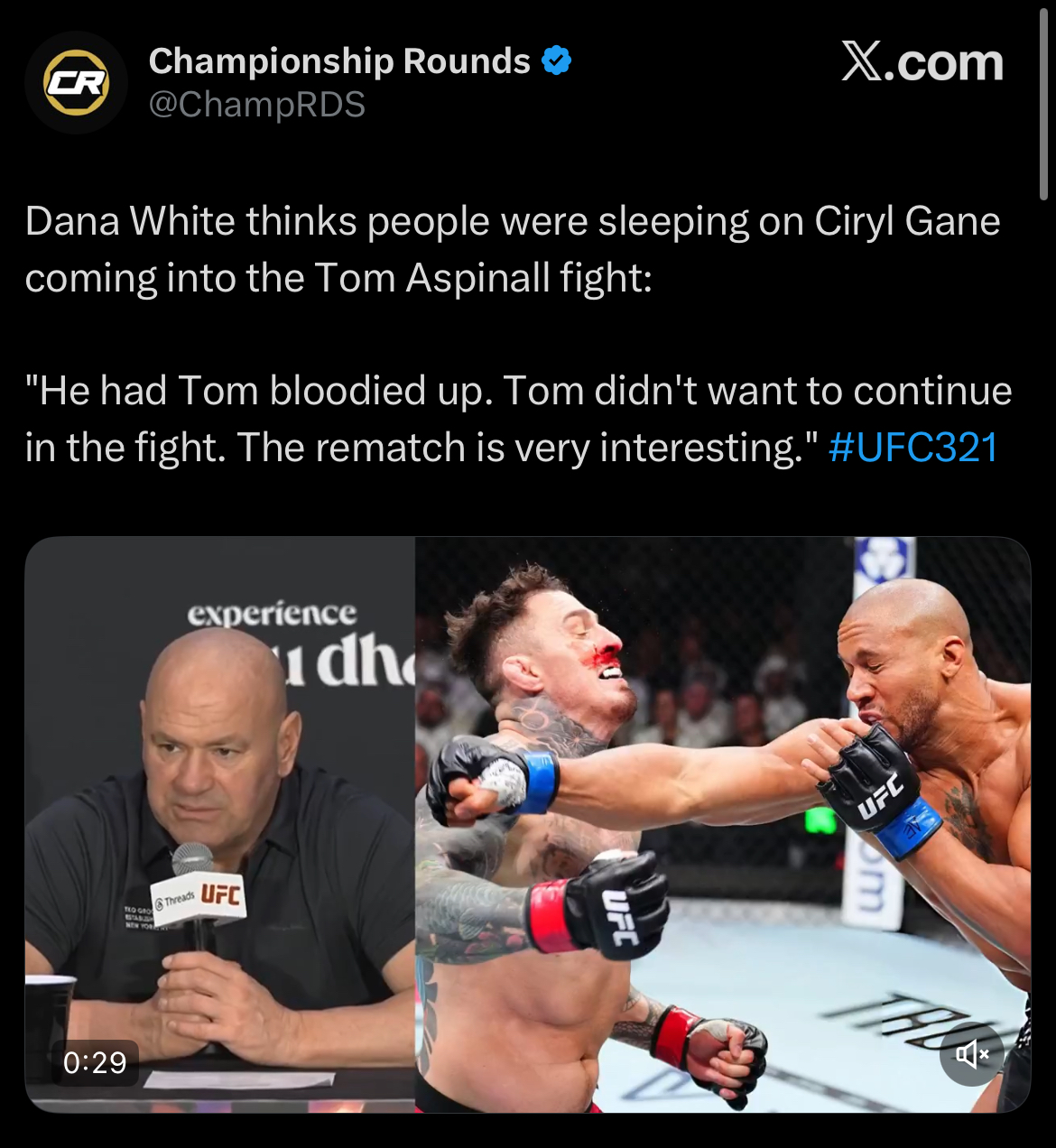Open the #UFC321 hashtag
1056x1148 pixels.
[912, 447]
